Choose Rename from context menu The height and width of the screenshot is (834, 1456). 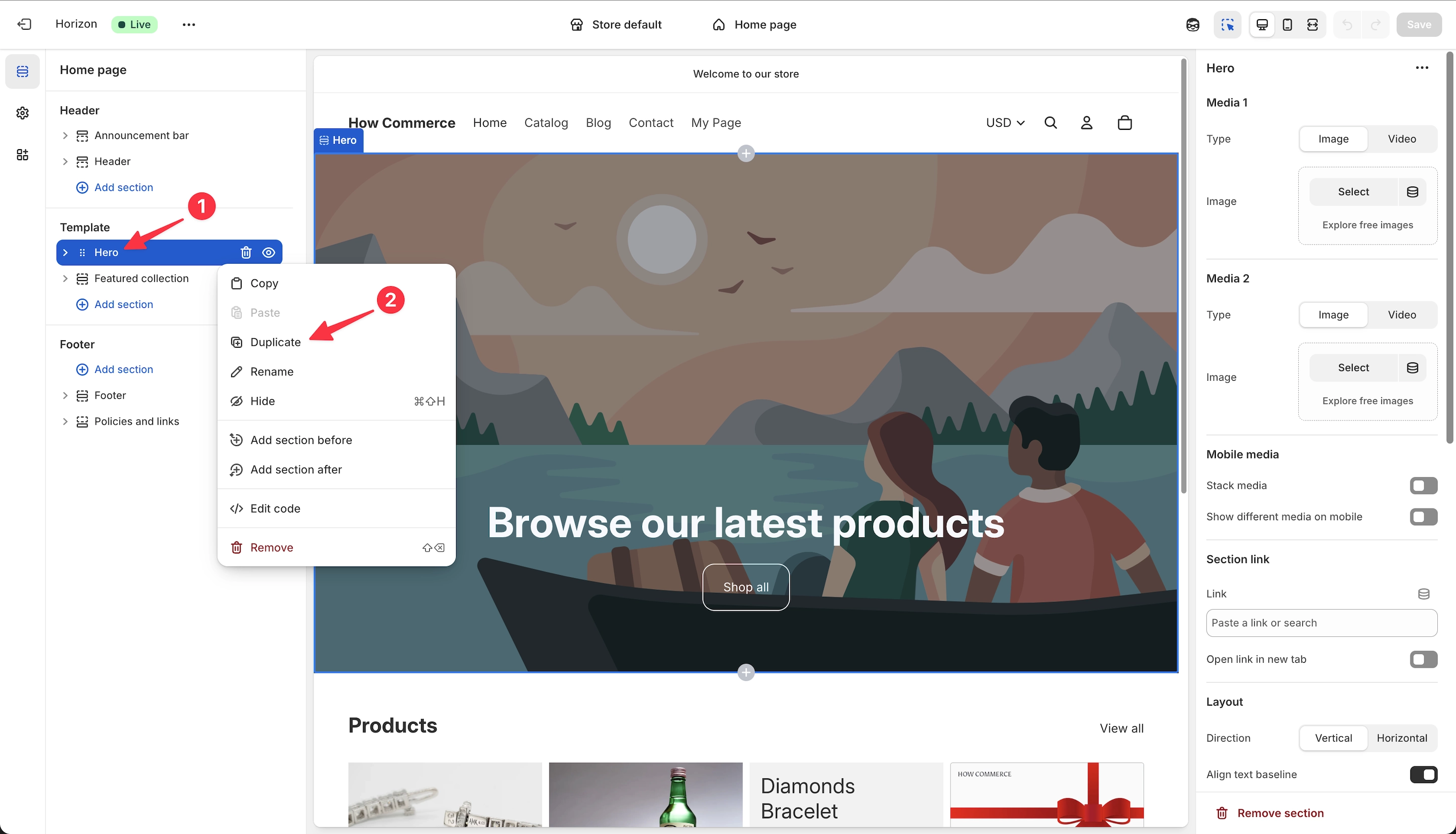click(x=336, y=372)
